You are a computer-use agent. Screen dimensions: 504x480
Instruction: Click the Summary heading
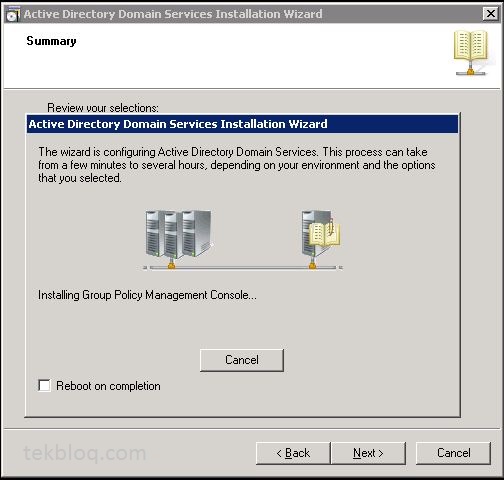point(51,41)
